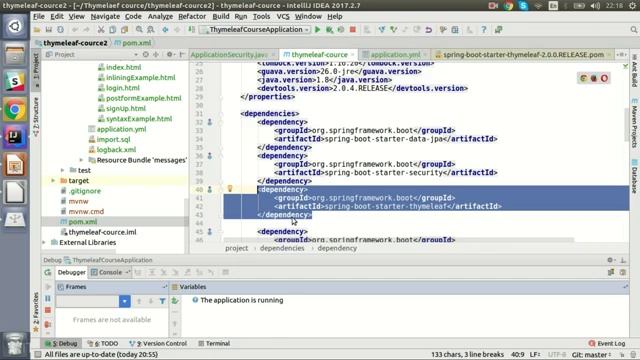The width and height of the screenshot is (640, 360).
Task: Click Rerun icon in Debug panel
Action: 48,272
